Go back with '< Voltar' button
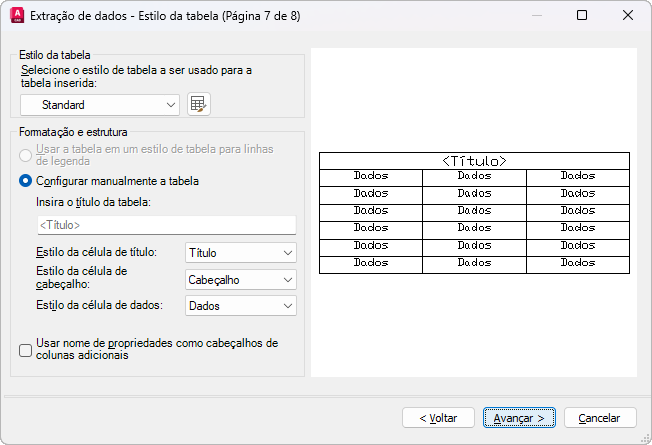652x445 pixels. point(438,417)
